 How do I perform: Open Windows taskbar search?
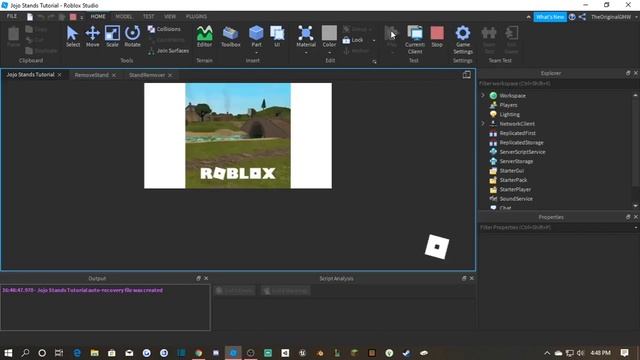25,353
